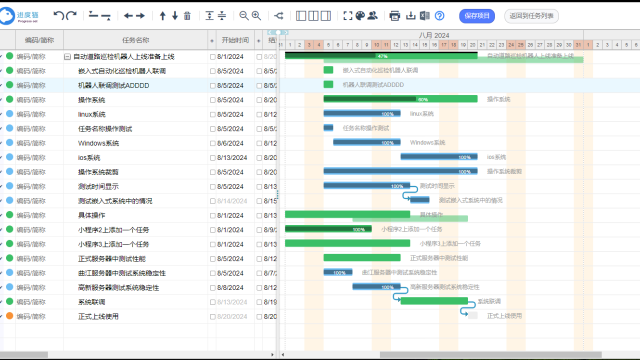640x360 pixels.
Task: Select task row 正式服务器中测试性能
Action: coord(139,259)
